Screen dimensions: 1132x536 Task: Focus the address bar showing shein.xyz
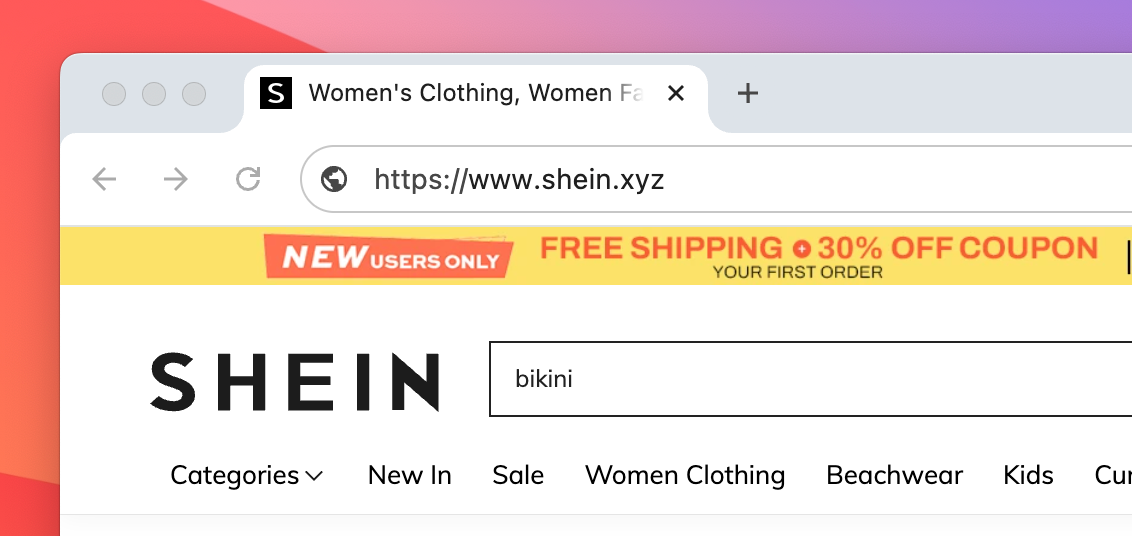click(700, 180)
